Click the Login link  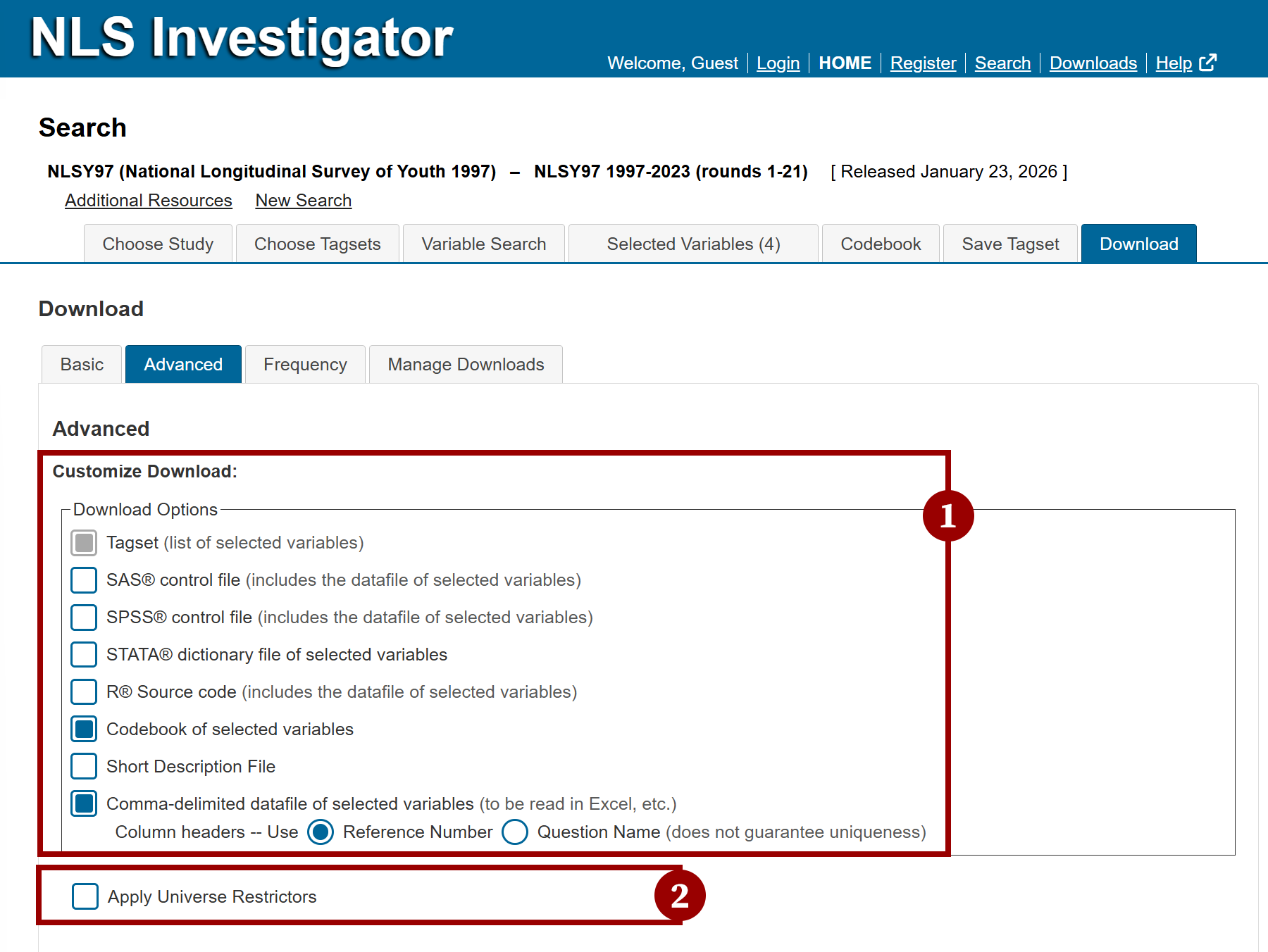[778, 63]
